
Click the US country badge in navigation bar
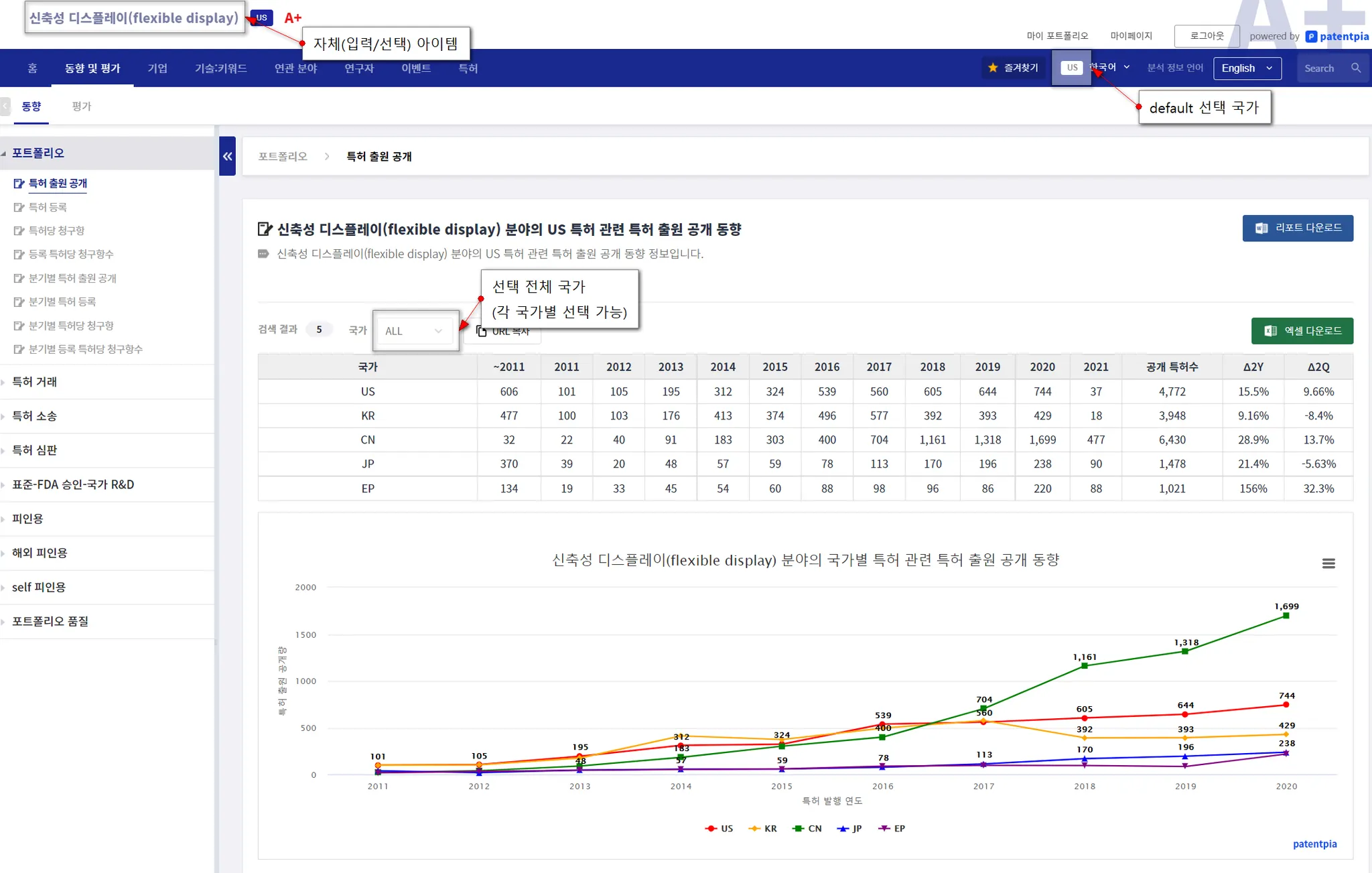click(1072, 68)
